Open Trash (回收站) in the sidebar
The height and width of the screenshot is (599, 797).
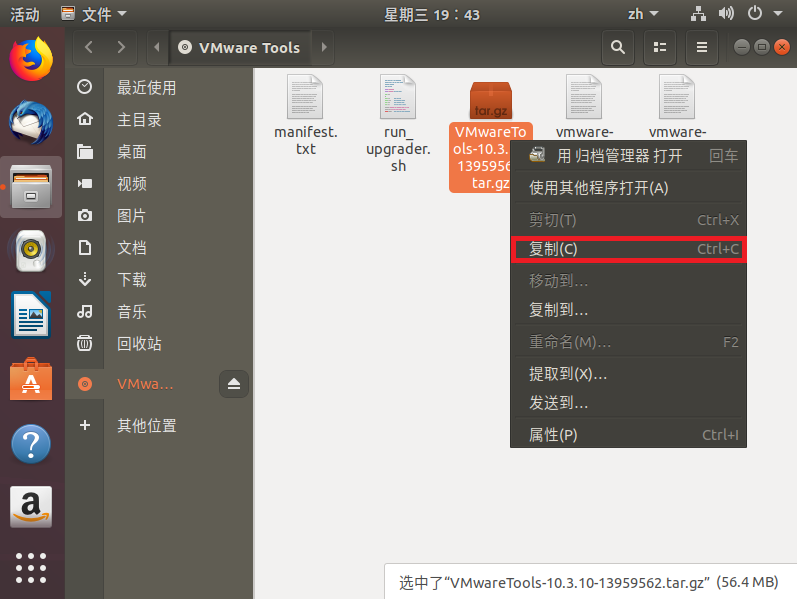point(139,344)
